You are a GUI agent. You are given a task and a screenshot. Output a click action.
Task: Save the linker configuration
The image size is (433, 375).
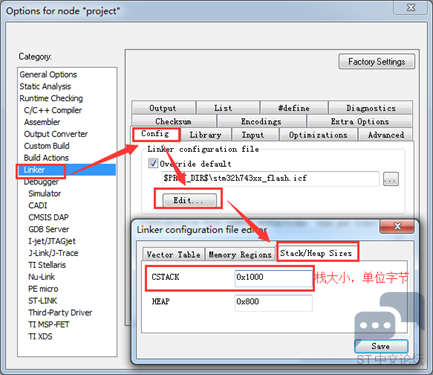coord(381,346)
